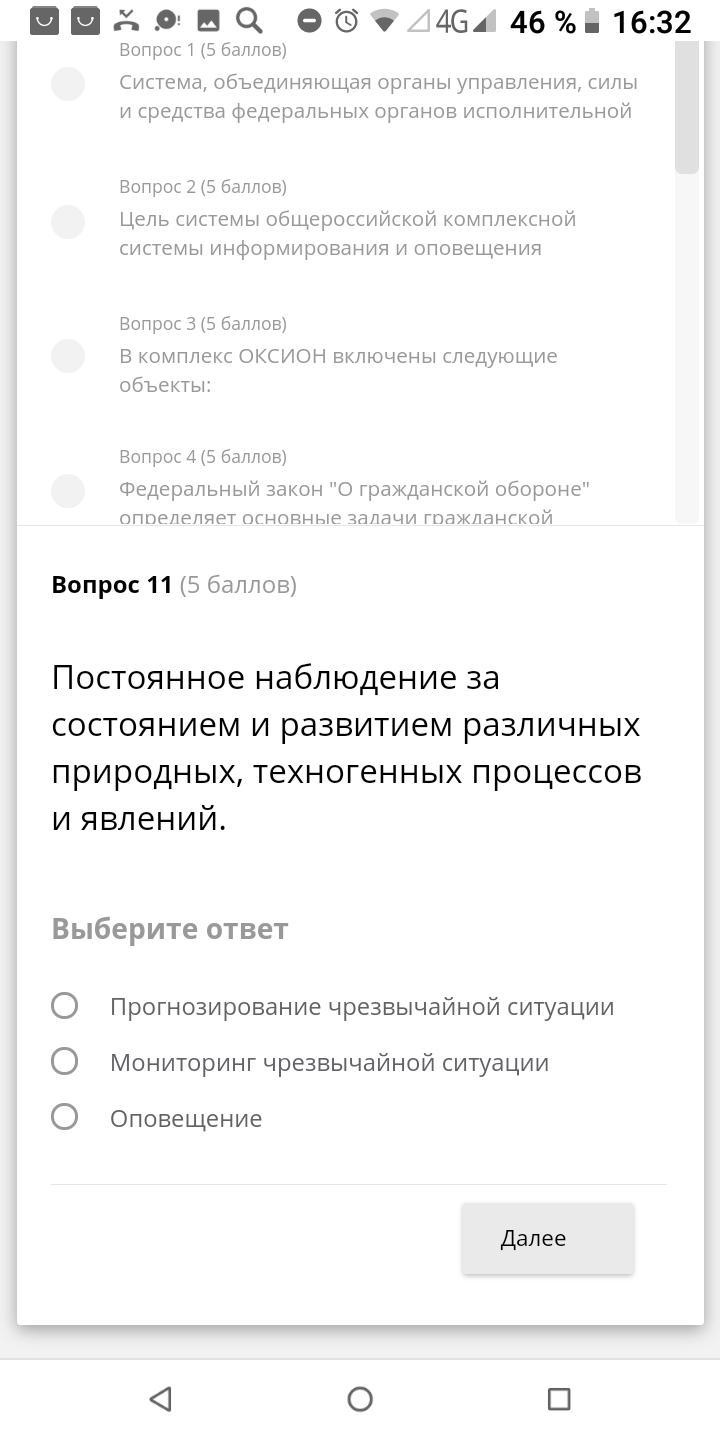The image size is (720, 1440).
Task: Tap the image notification icon in status bar
Action: click(208, 20)
